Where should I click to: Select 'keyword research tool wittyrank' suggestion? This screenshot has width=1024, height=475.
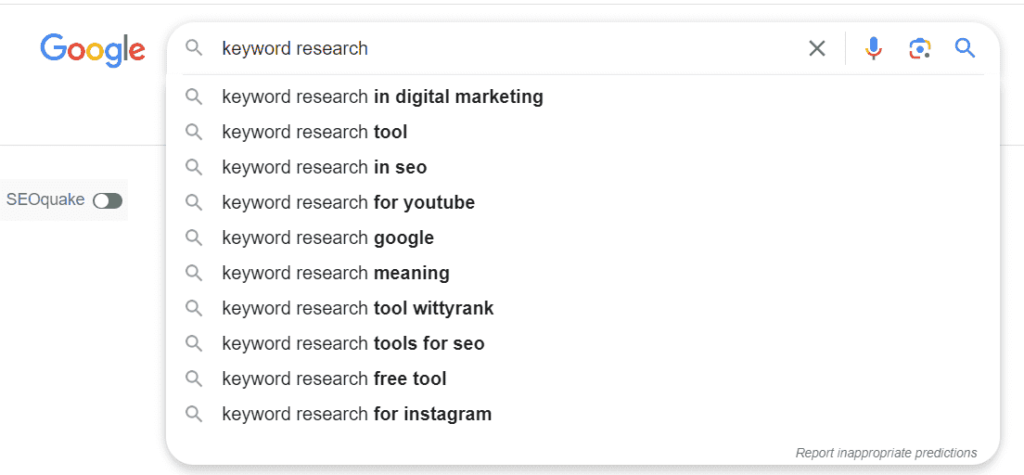coord(583,308)
